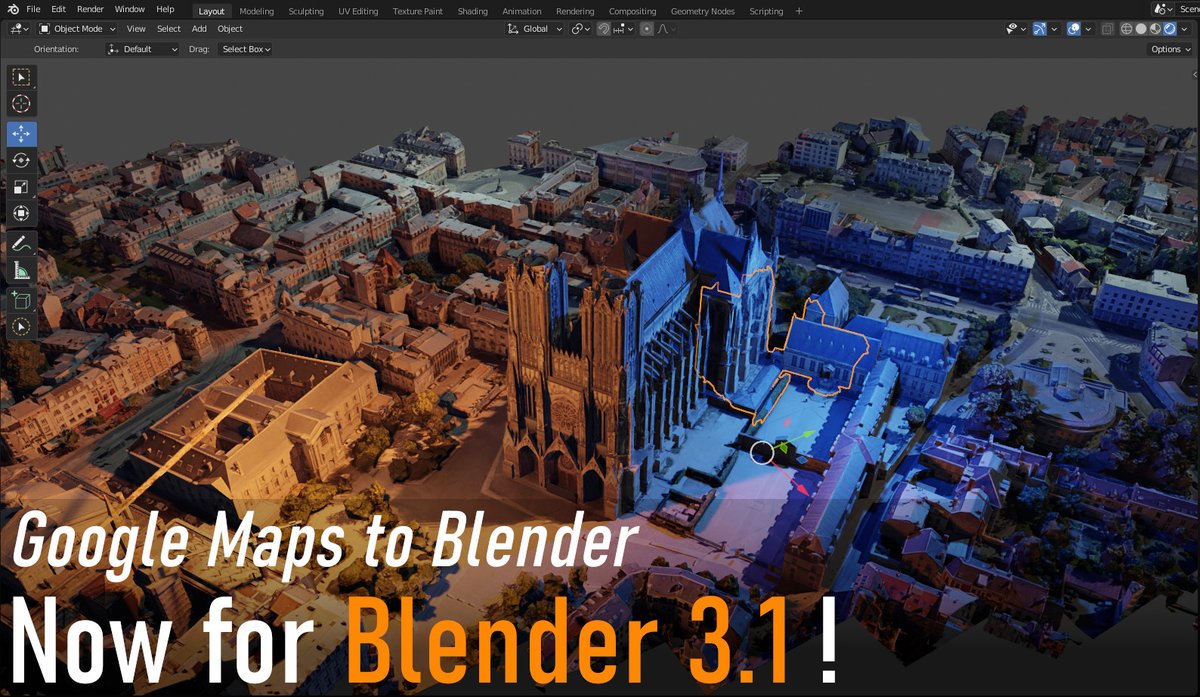The height and width of the screenshot is (697, 1200).
Task: Select the Add Cube tool
Action: tap(21, 299)
